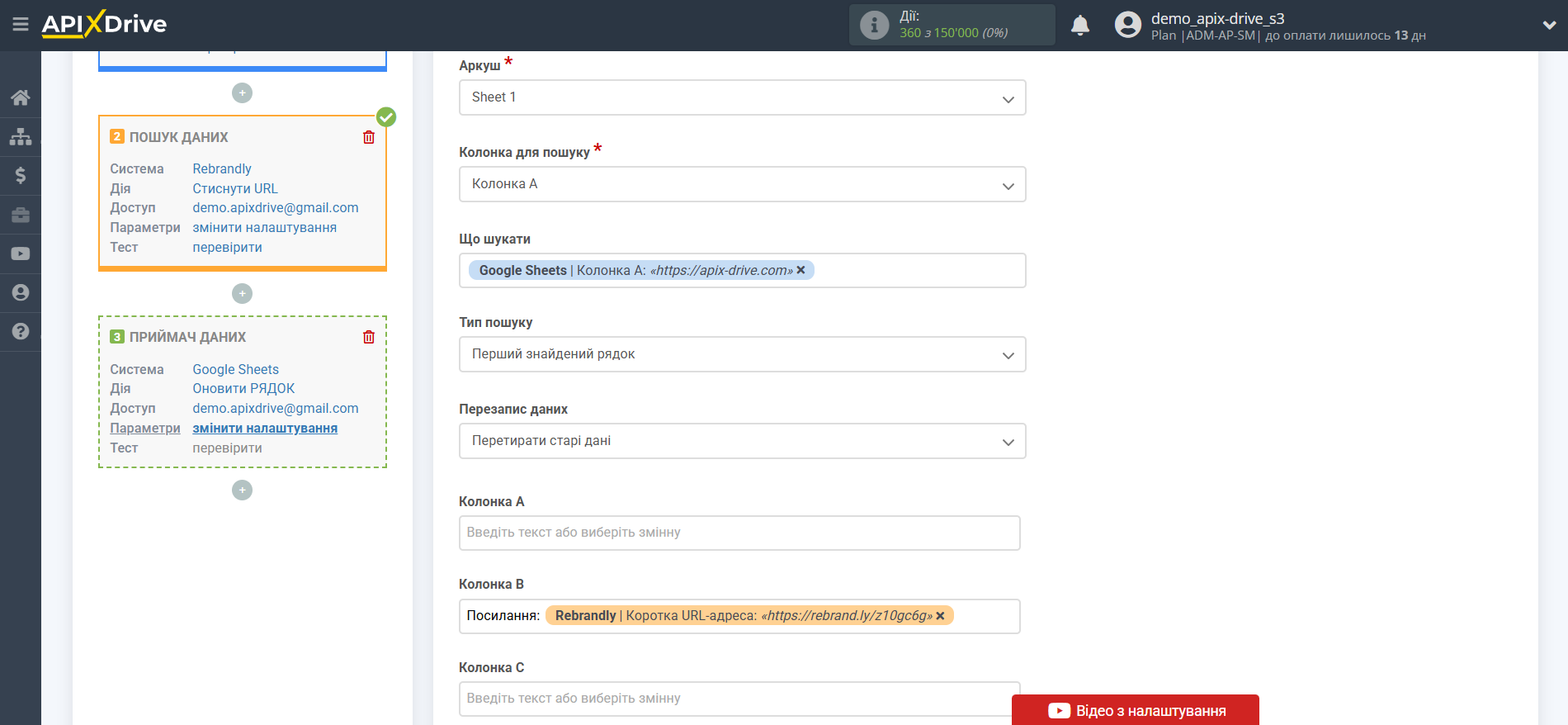Click the actions counter 360 з 150'000
This screenshot has width=1568, height=725.
coord(953,33)
